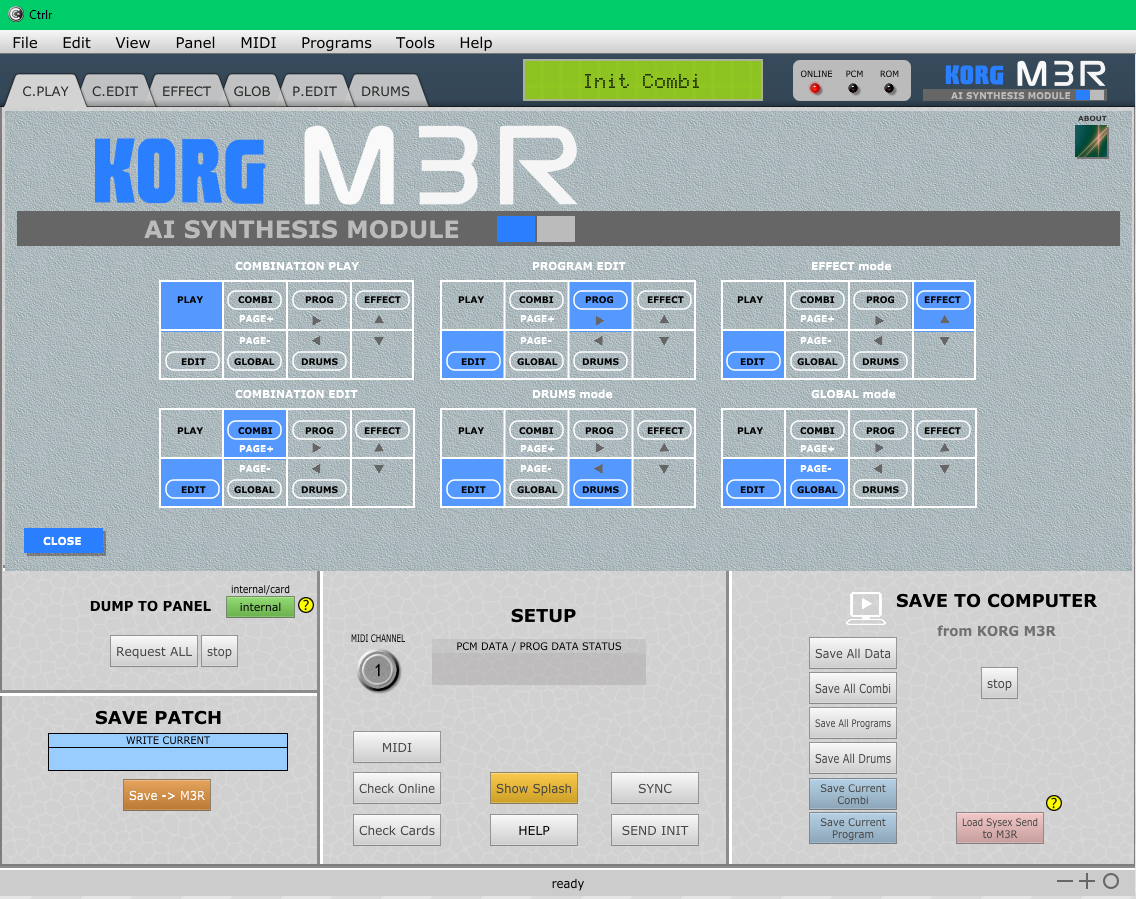Screen dimensions: 1136x899
Task: Open the Panel menu
Action: (x=195, y=43)
